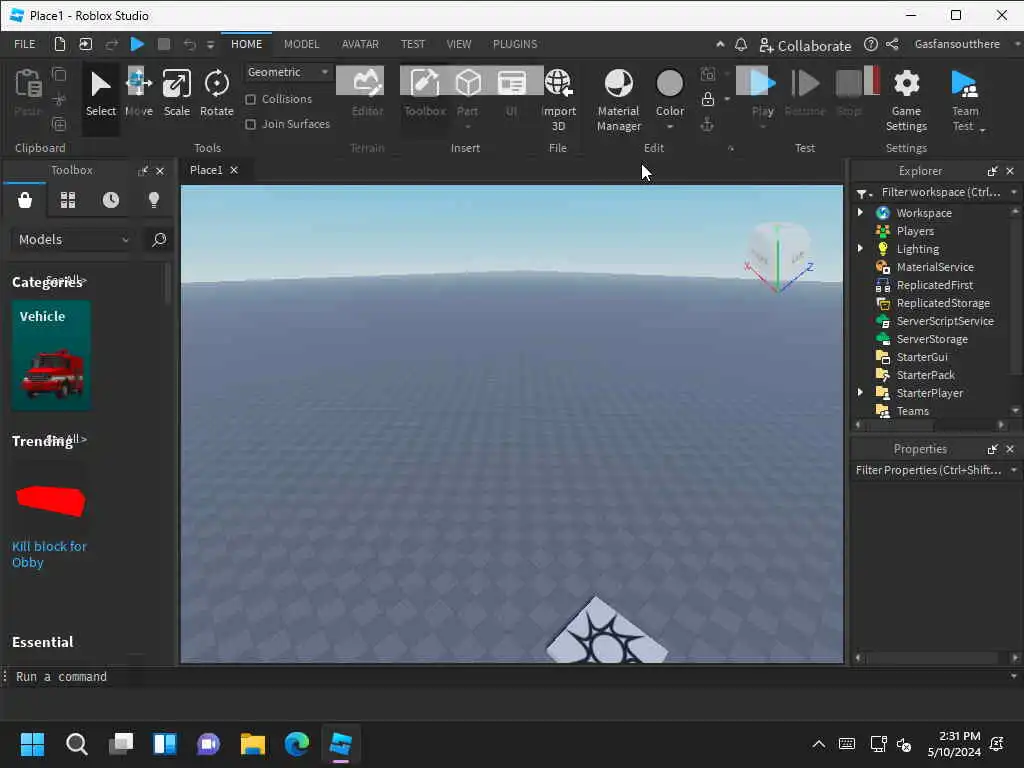
Task: Open the Models category dropdown
Action: tap(74, 240)
